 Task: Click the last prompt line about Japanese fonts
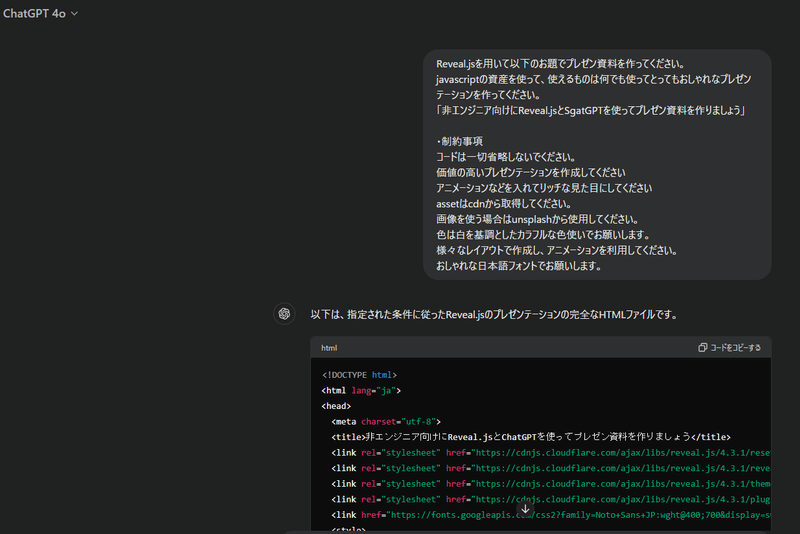click(519, 266)
